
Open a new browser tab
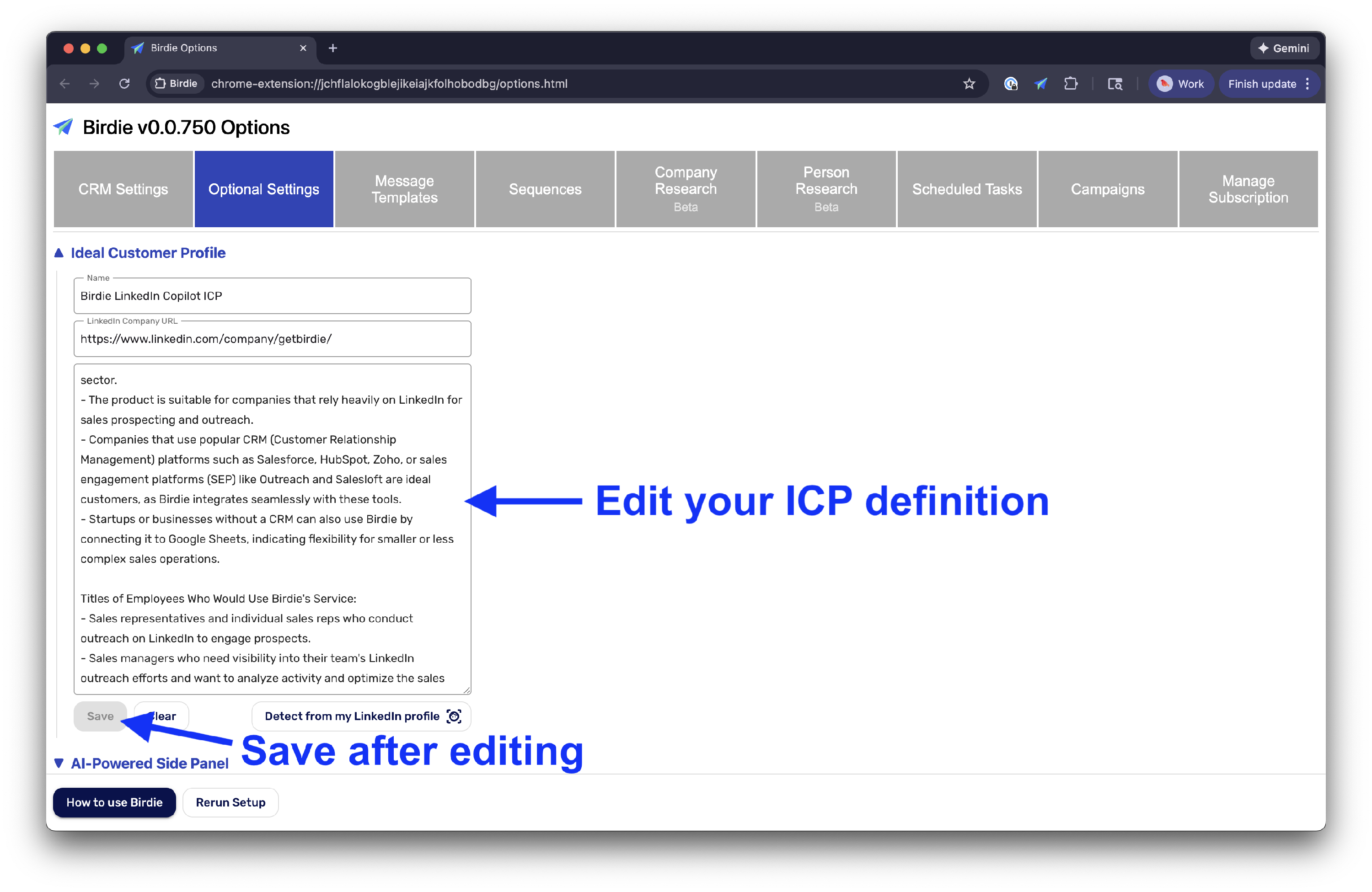332,48
